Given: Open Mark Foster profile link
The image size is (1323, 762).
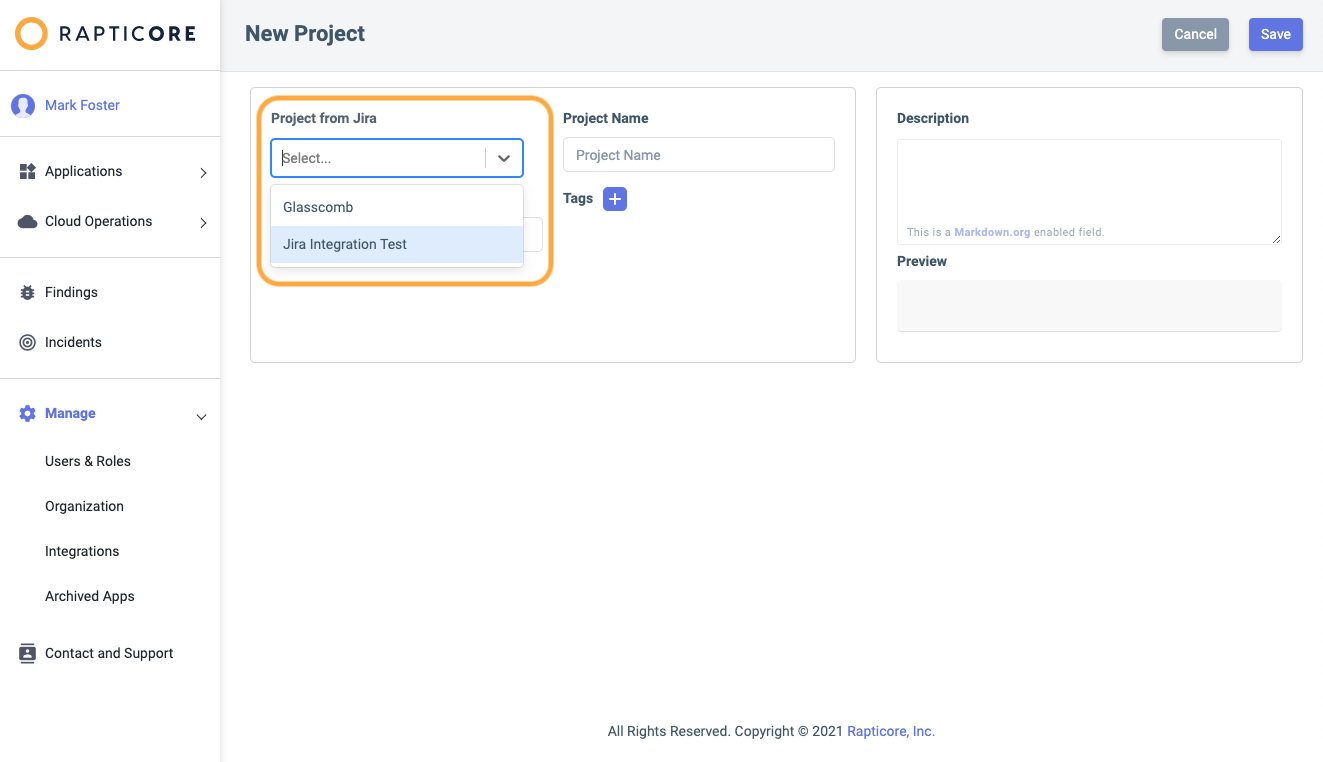Looking at the screenshot, I should point(82,105).
